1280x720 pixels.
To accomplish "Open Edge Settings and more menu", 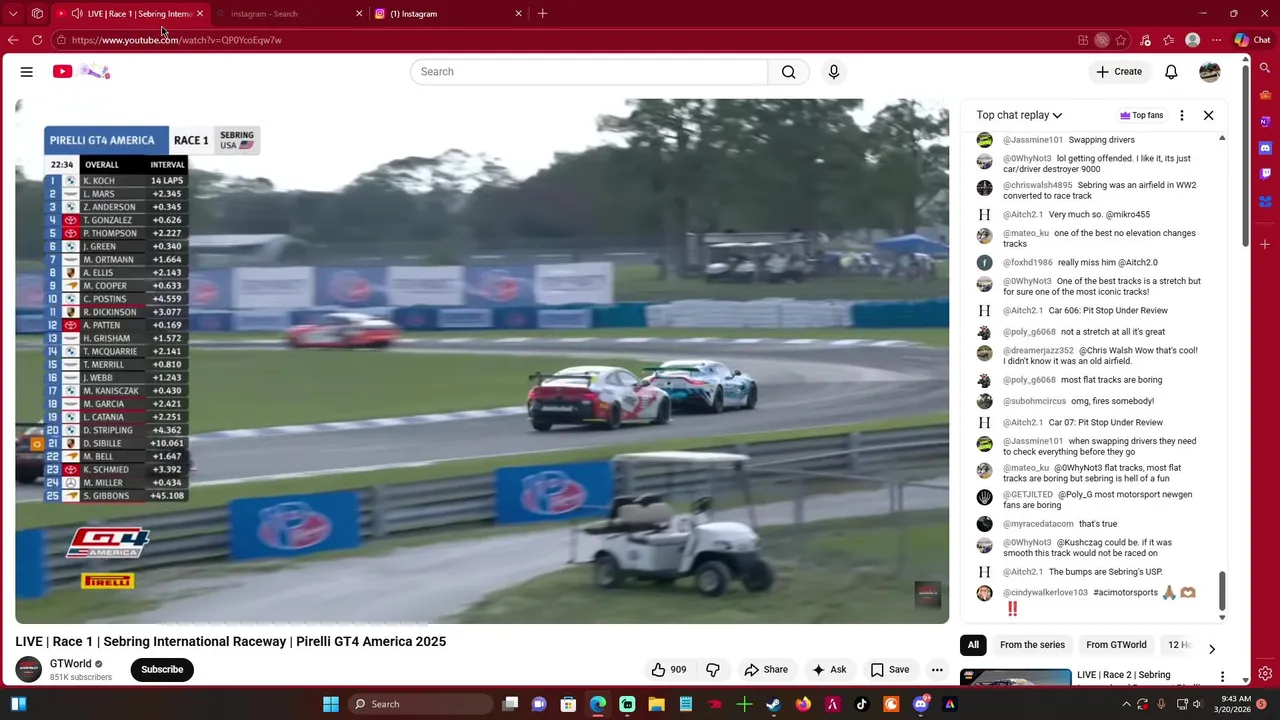I will click(1216, 40).
